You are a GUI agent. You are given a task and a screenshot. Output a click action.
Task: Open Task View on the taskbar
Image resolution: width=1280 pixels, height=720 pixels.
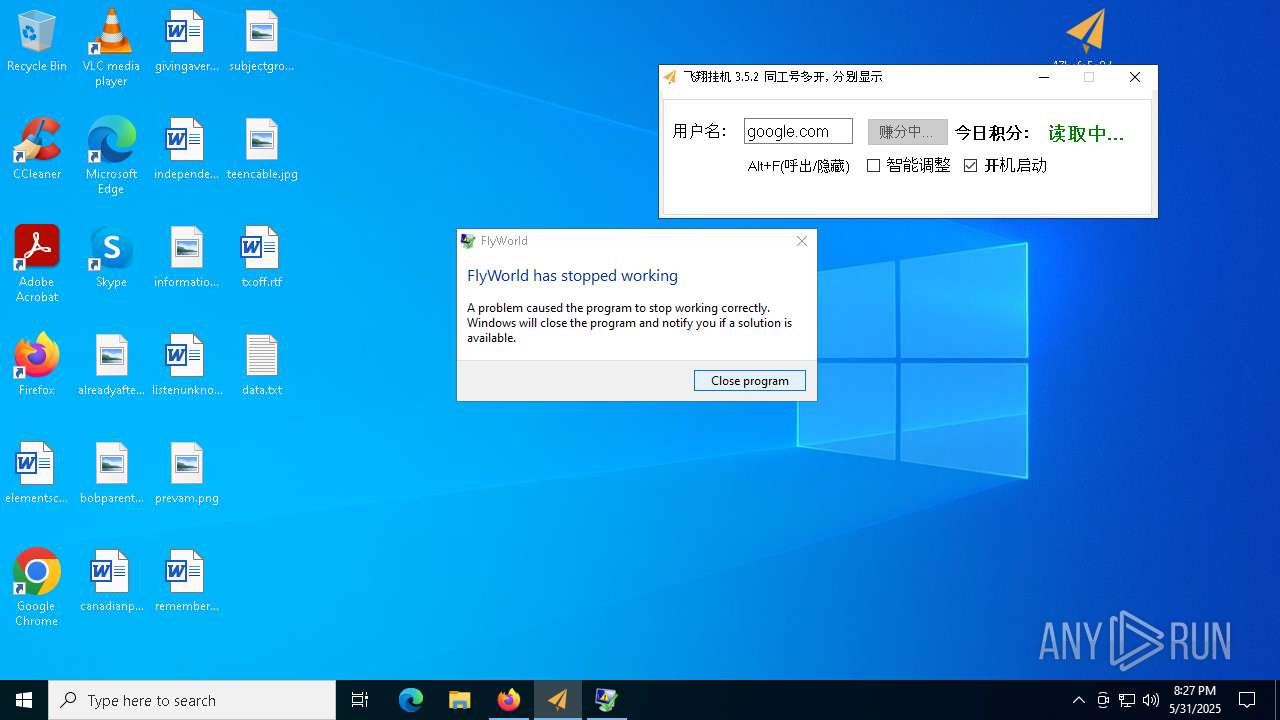[x=360, y=700]
